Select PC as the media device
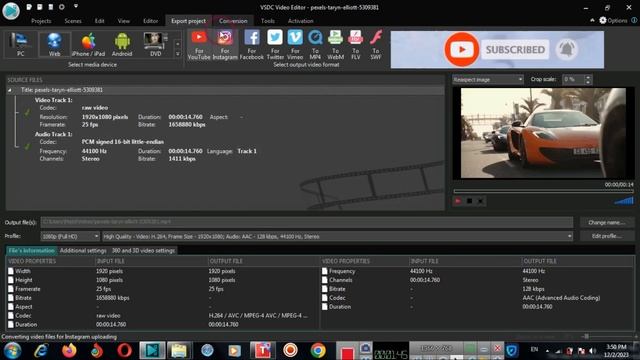640x360 pixels. 20,44
